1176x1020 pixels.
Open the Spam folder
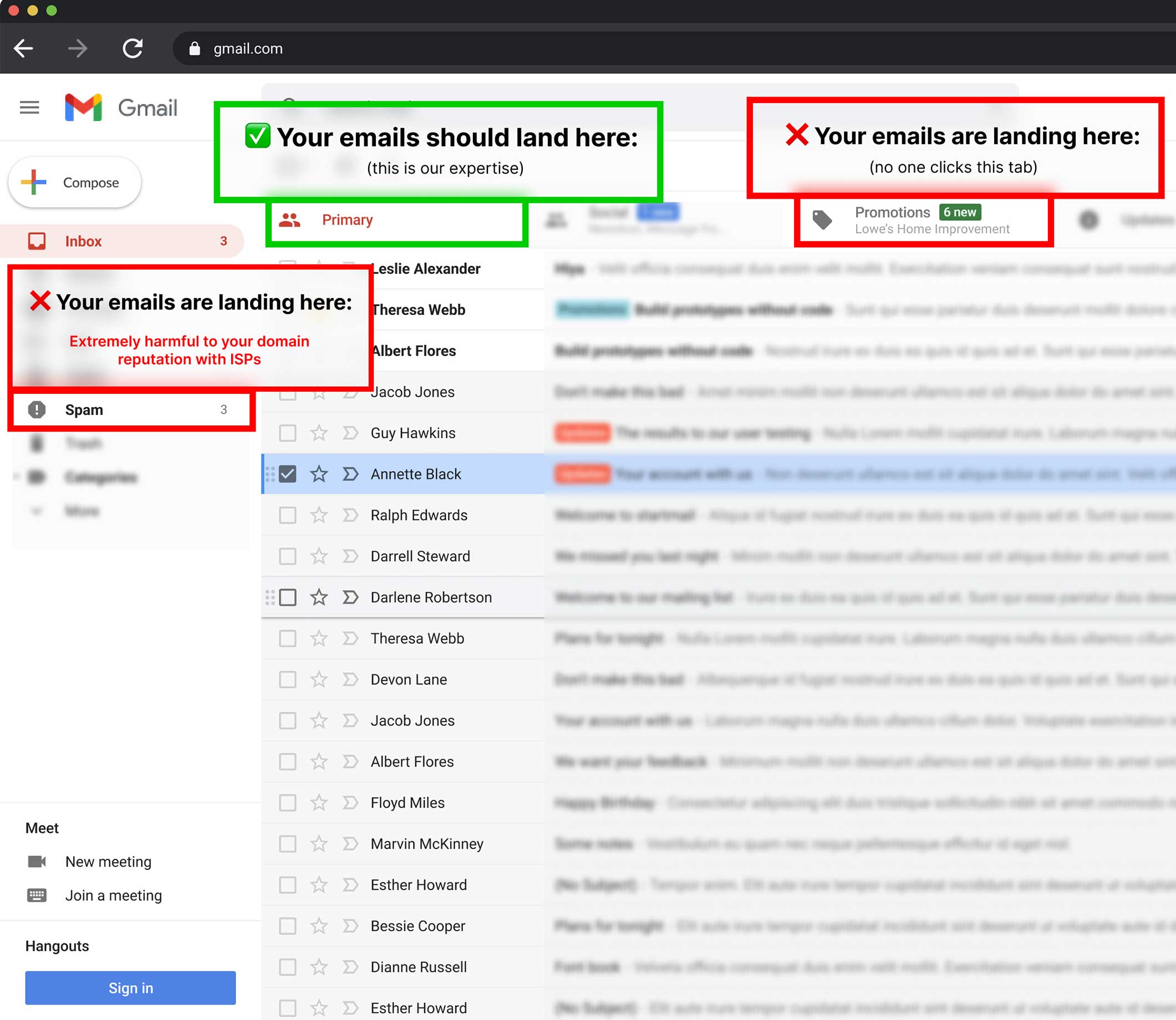[84, 410]
